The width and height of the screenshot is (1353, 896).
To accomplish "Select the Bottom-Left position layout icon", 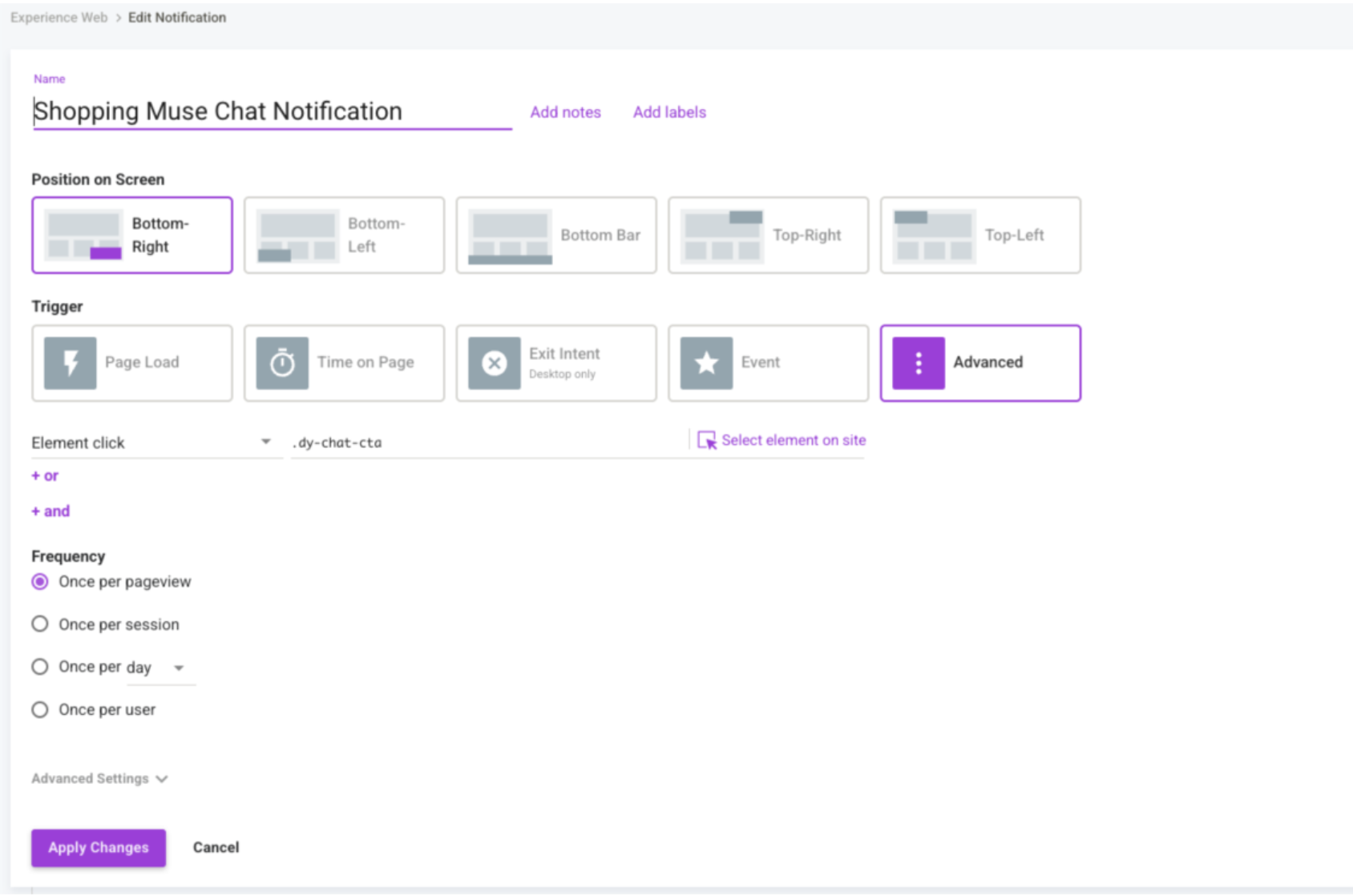I will (297, 236).
